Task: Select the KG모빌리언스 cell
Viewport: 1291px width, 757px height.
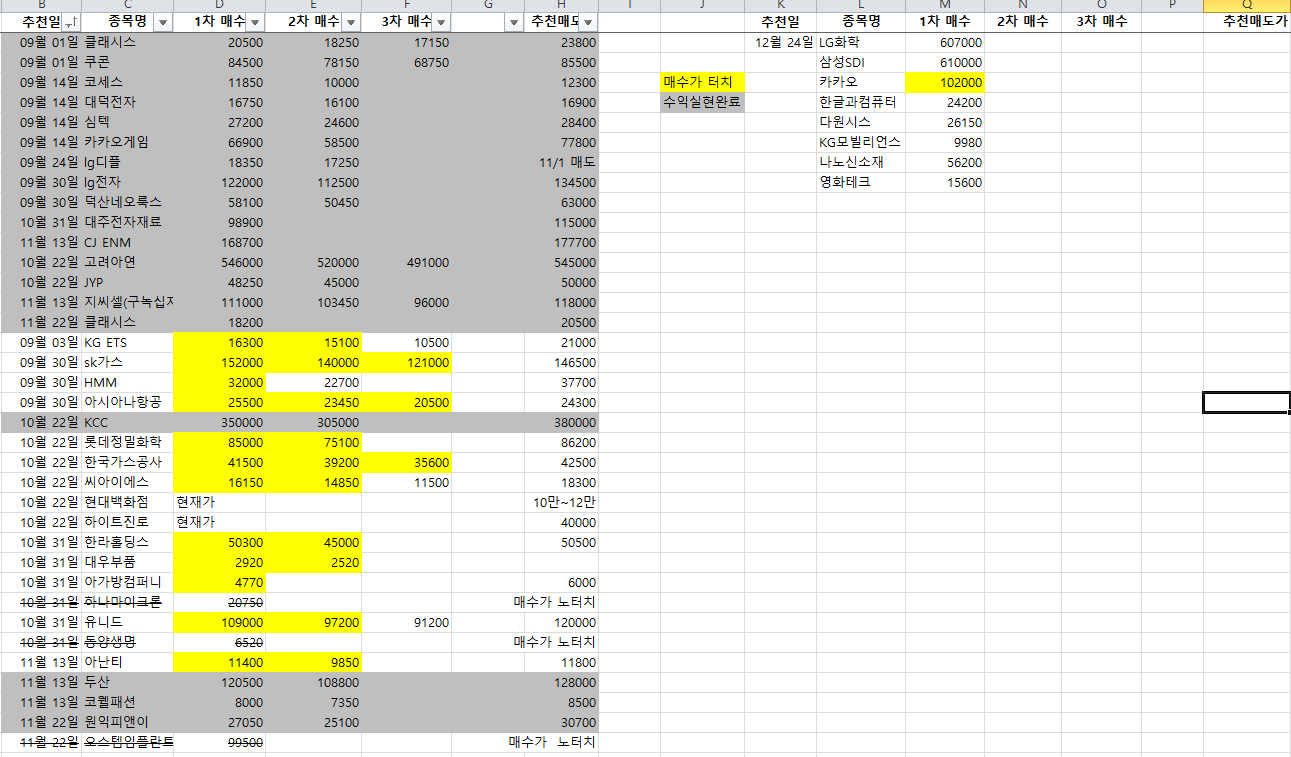Action: tap(861, 142)
